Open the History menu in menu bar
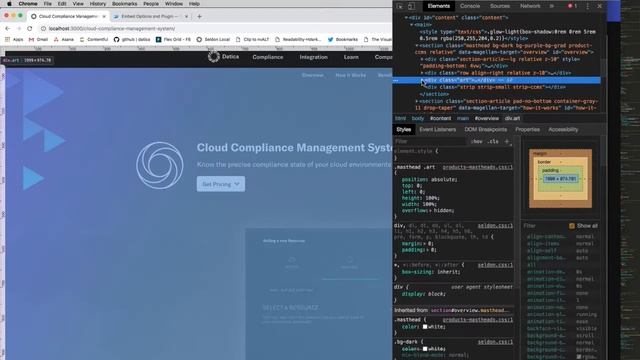Image resolution: width=640 pixels, height=360 pixels. tap(98, 4)
